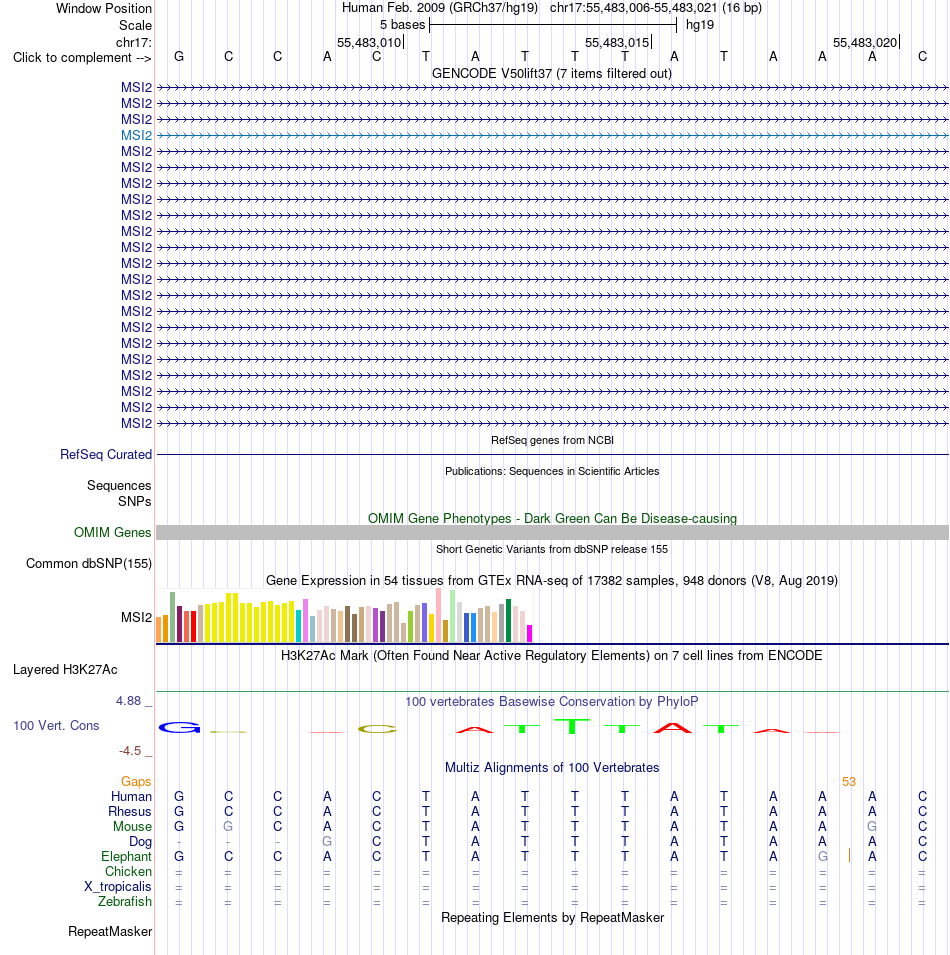This screenshot has width=950, height=955.
Task: Click the 'Click to complement -->' label
Action: [82, 57]
